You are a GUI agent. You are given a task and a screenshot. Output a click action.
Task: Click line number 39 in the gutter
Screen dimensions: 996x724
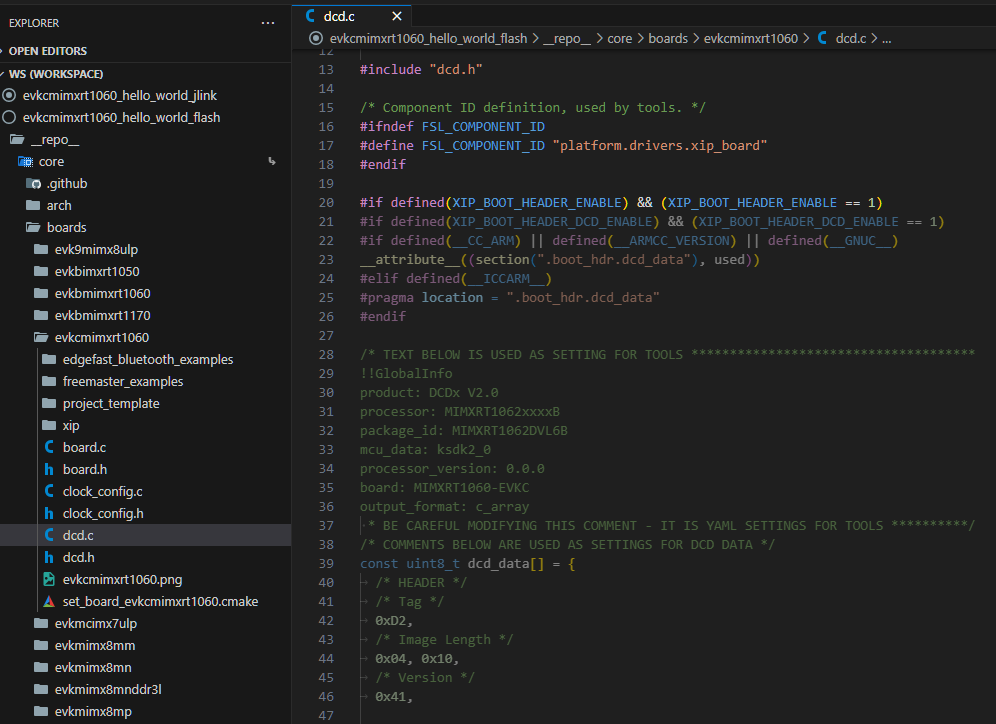(325, 563)
